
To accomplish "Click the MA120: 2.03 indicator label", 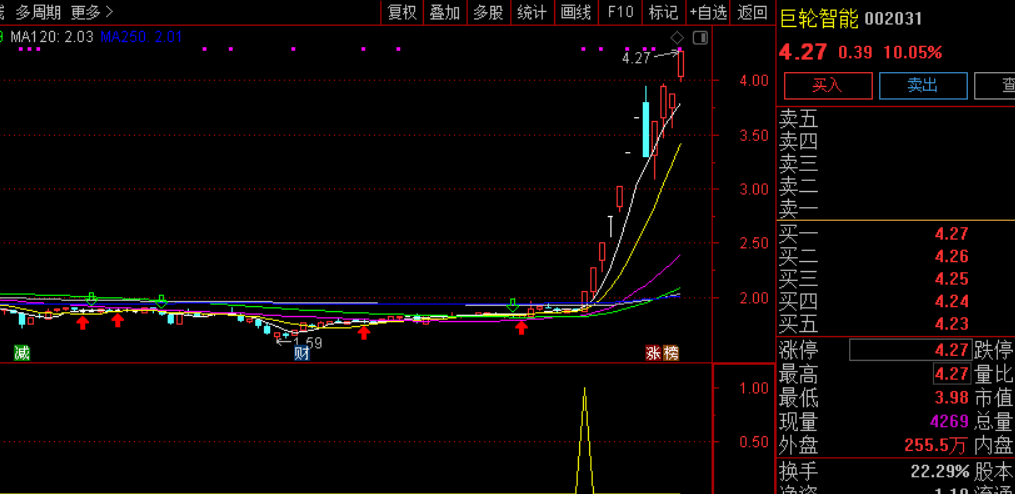I will click(x=52, y=38).
